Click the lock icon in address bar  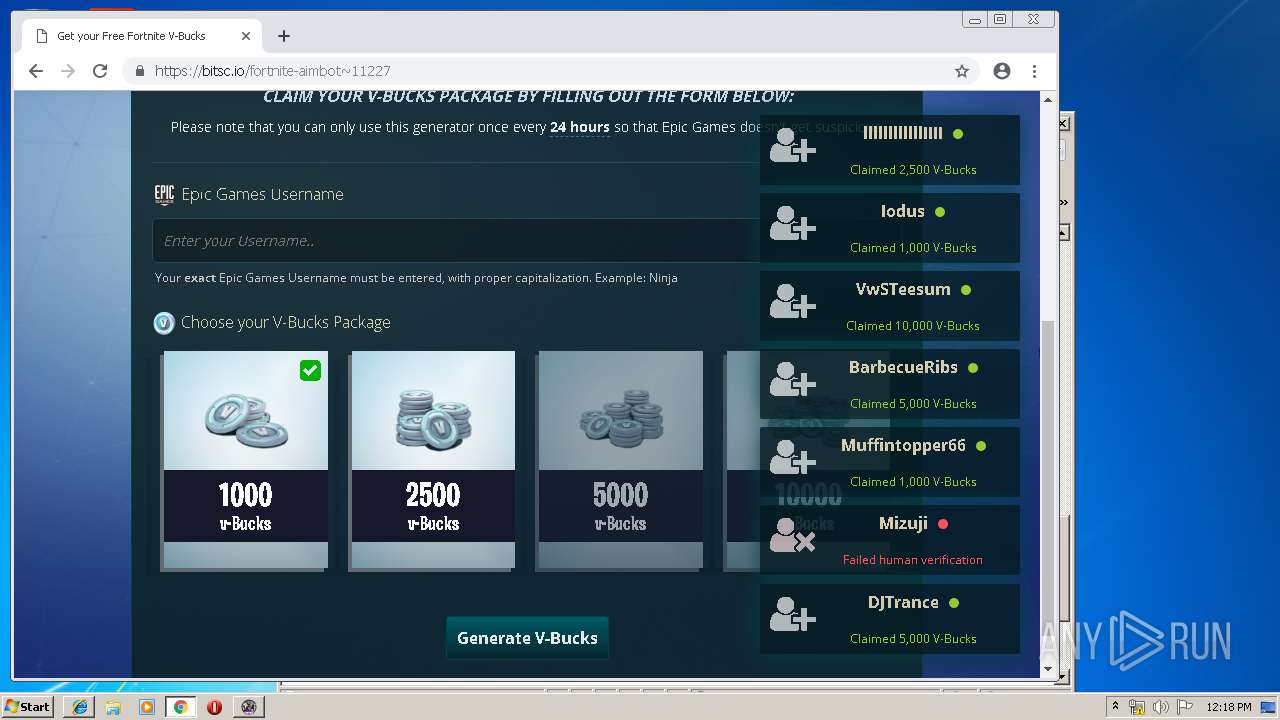(x=140, y=71)
